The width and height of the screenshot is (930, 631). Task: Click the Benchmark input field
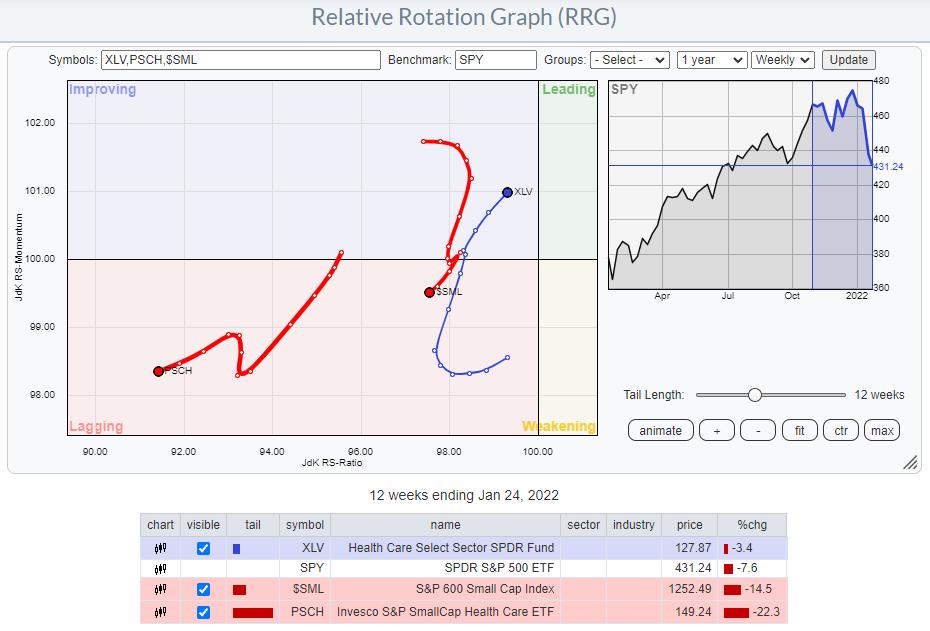[x=496, y=60]
